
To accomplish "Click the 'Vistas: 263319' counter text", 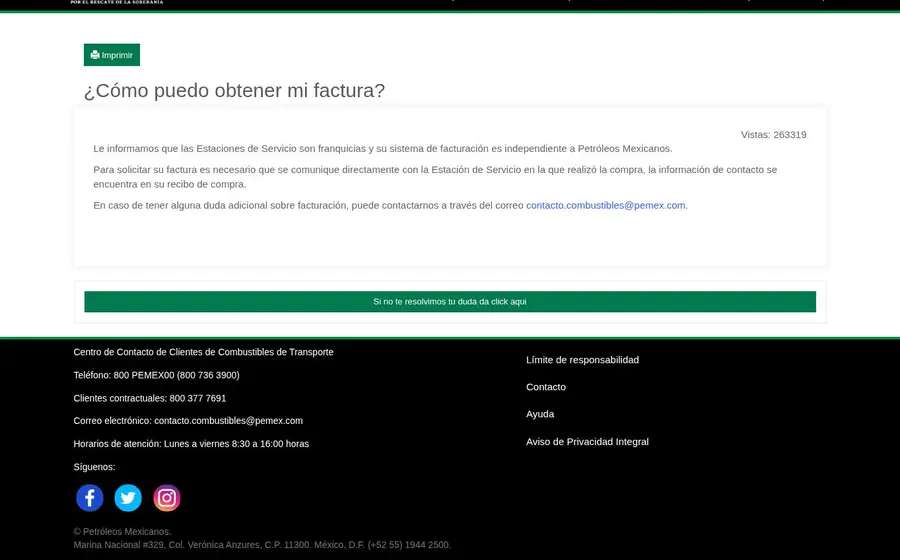I will tap(774, 135).
